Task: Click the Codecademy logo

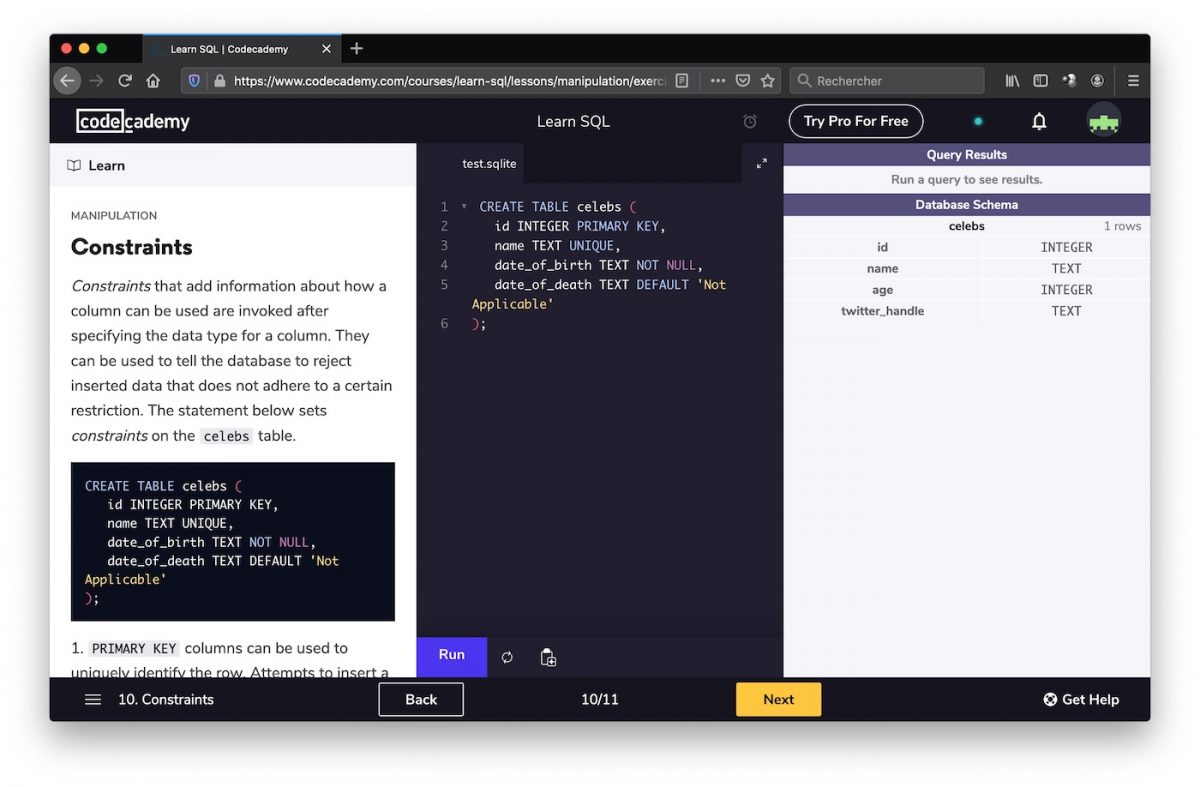Action: coord(133,120)
